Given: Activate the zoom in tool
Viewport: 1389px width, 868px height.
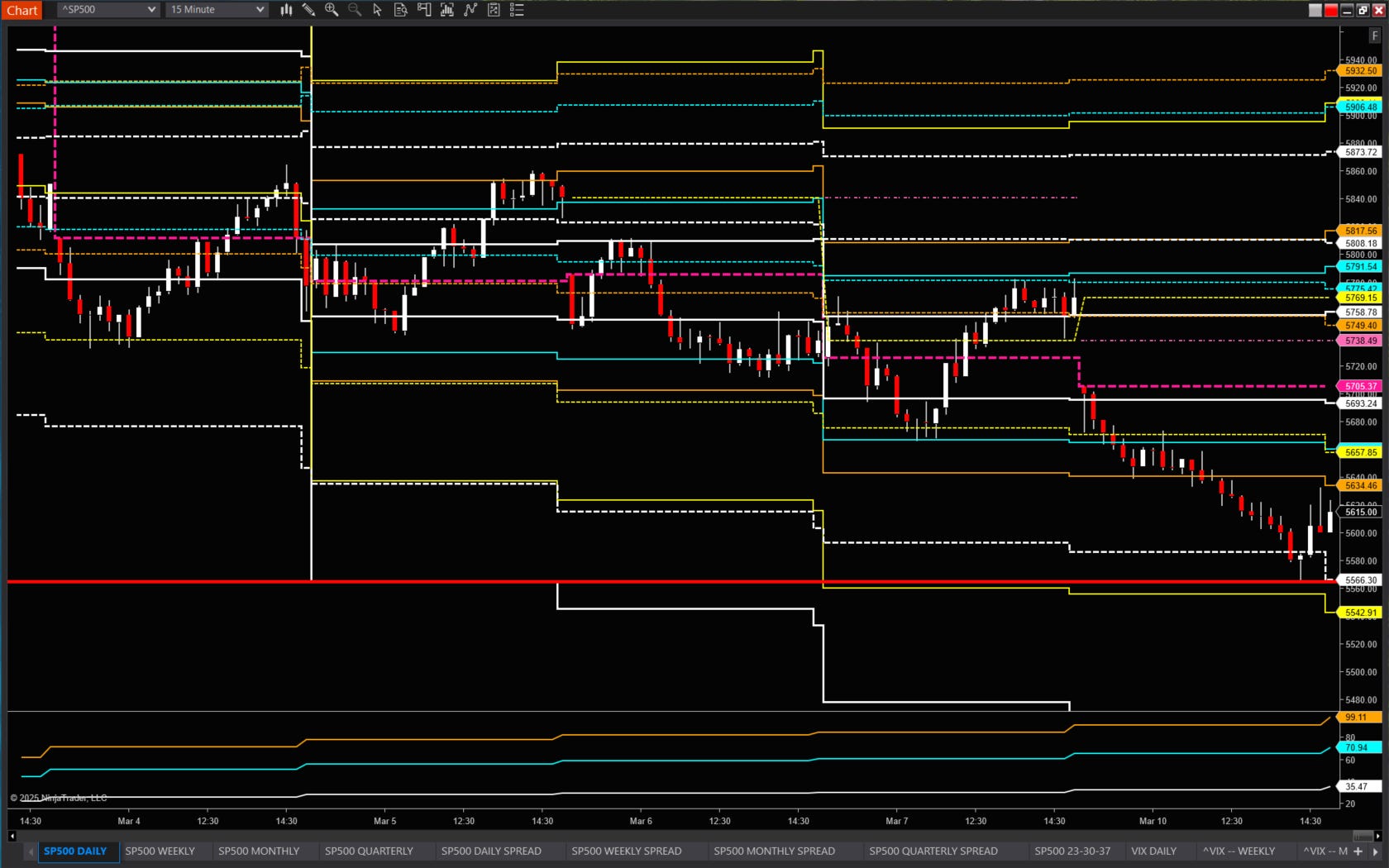Looking at the screenshot, I should 332,10.
